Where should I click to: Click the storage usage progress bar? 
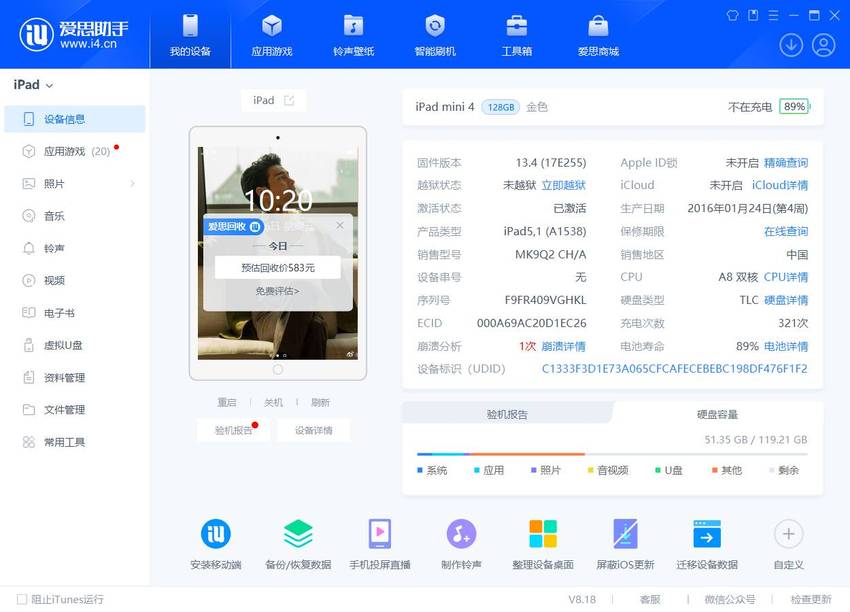pyautogui.click(x=612, y=454)
